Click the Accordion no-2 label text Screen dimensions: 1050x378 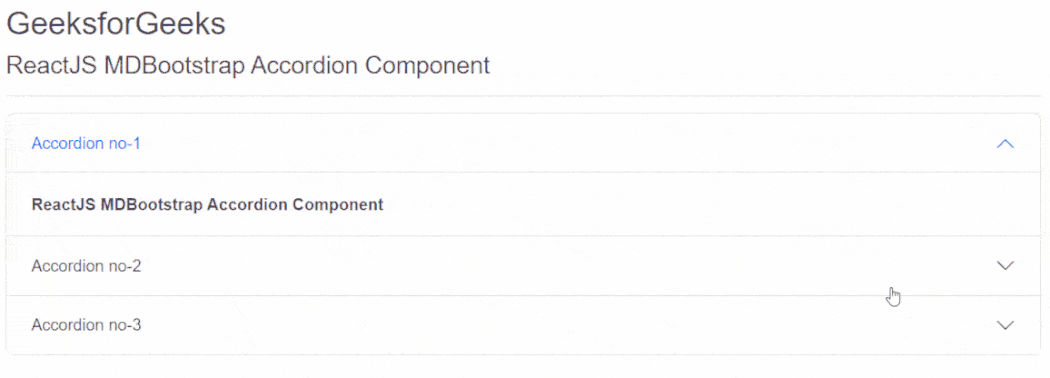pyautogui.click(x=86, y=266)
